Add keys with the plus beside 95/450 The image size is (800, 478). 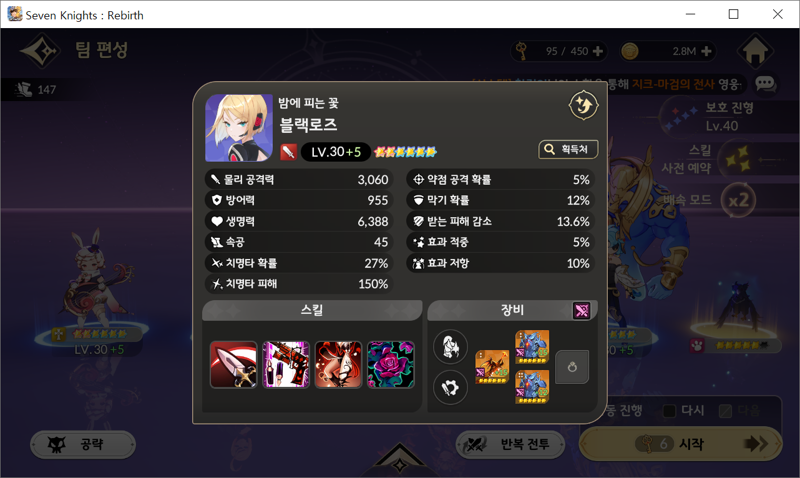point(597,51)
